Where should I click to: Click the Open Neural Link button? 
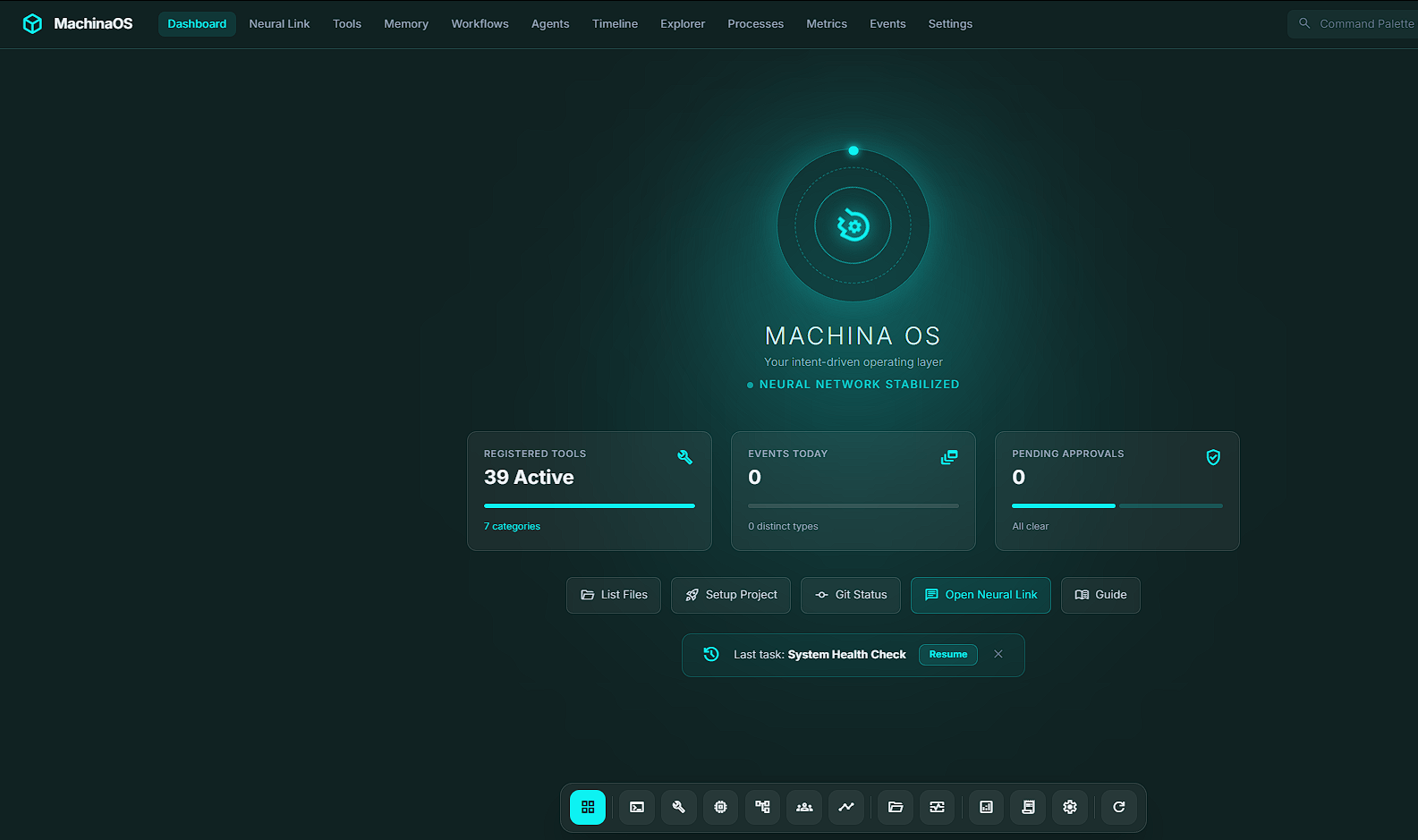click(x=981, y=595)
